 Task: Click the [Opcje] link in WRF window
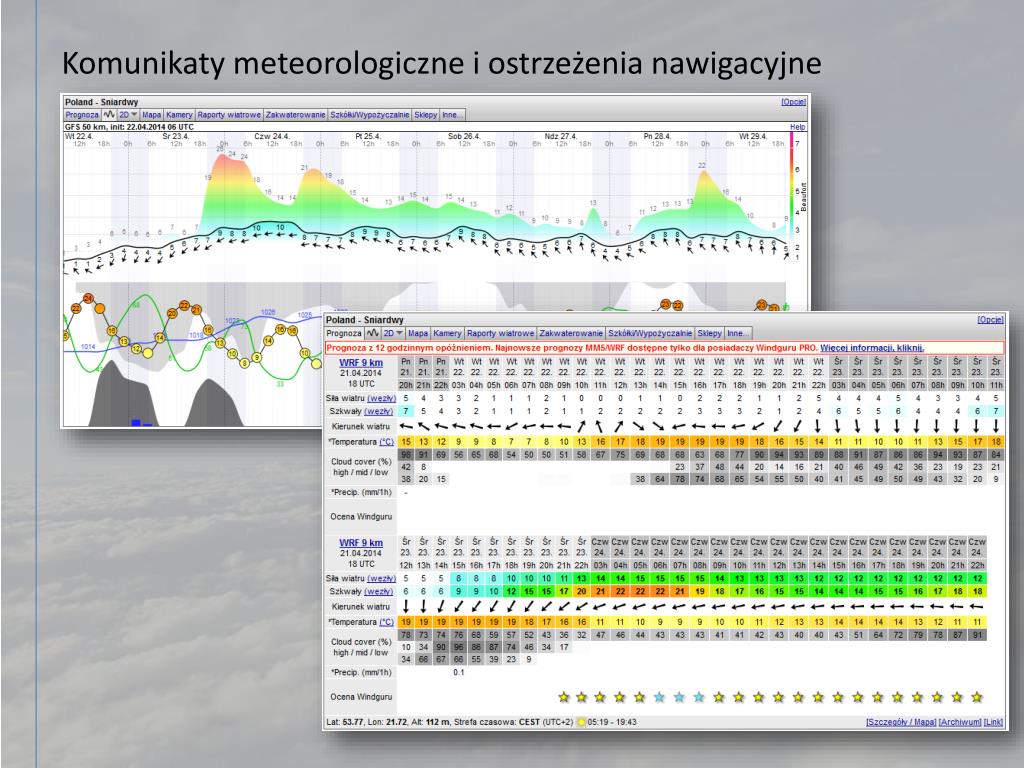point(991,319)
